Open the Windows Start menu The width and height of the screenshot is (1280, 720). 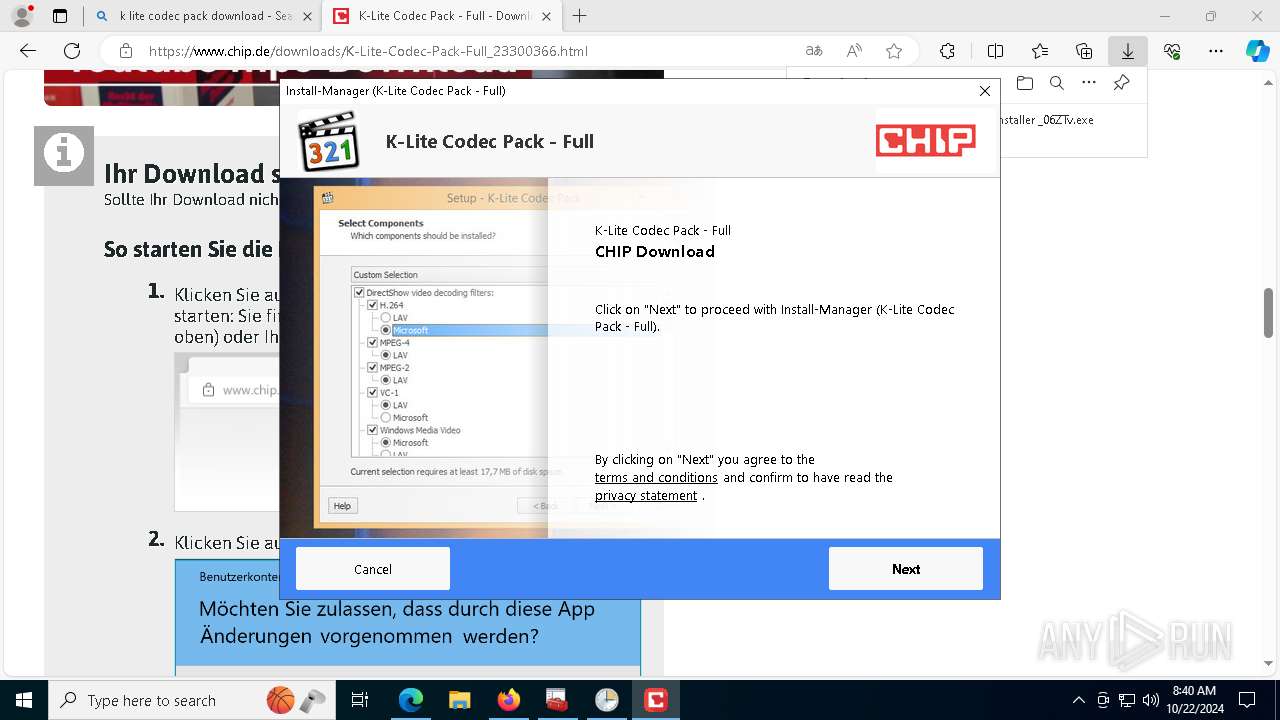point(23,700)
